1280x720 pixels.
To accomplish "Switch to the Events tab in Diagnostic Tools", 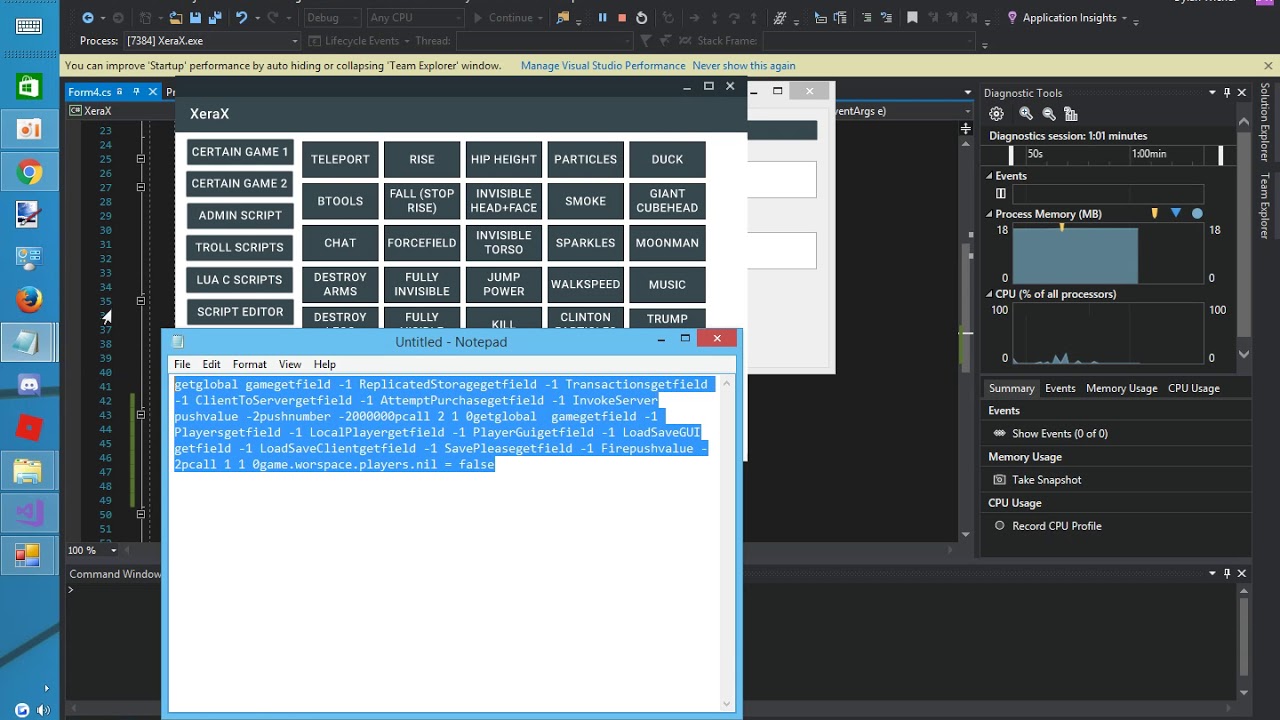I will [x=1060, y=388].
